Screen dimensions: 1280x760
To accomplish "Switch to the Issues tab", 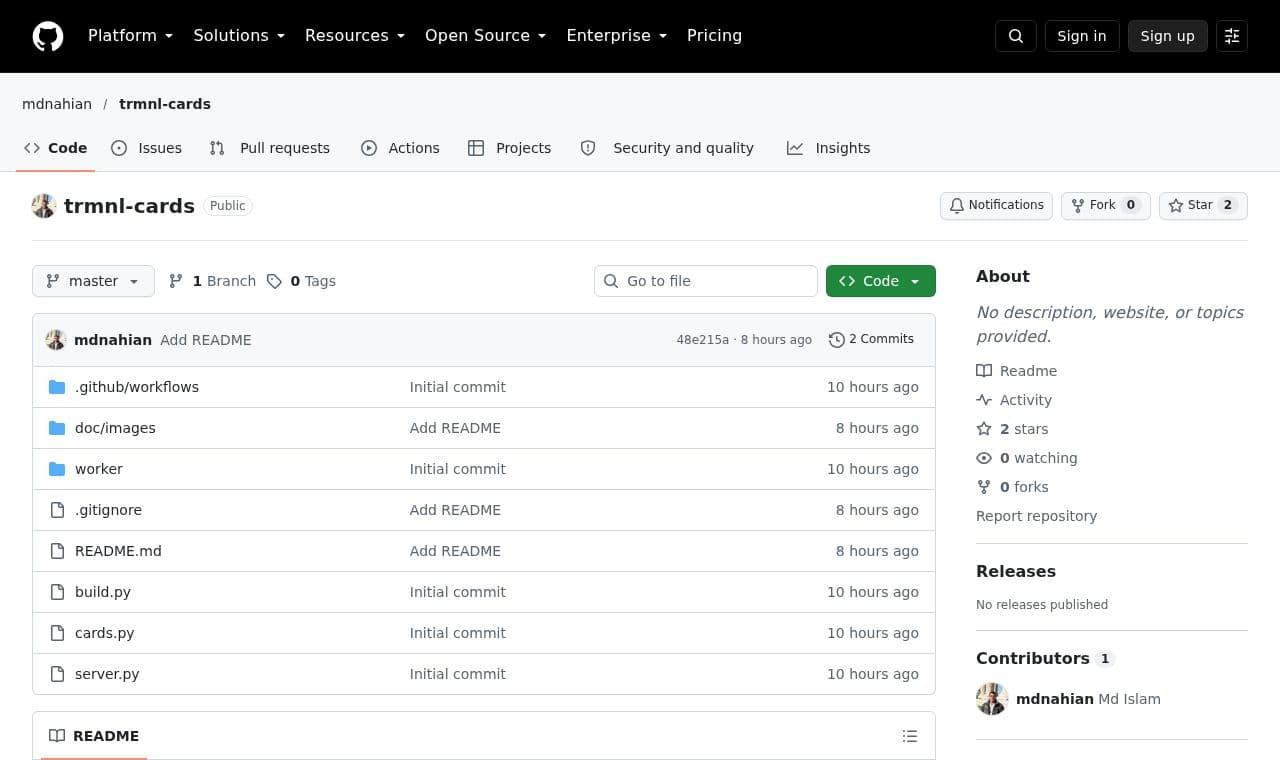I will pyautogui.click(x=146, y=148).
